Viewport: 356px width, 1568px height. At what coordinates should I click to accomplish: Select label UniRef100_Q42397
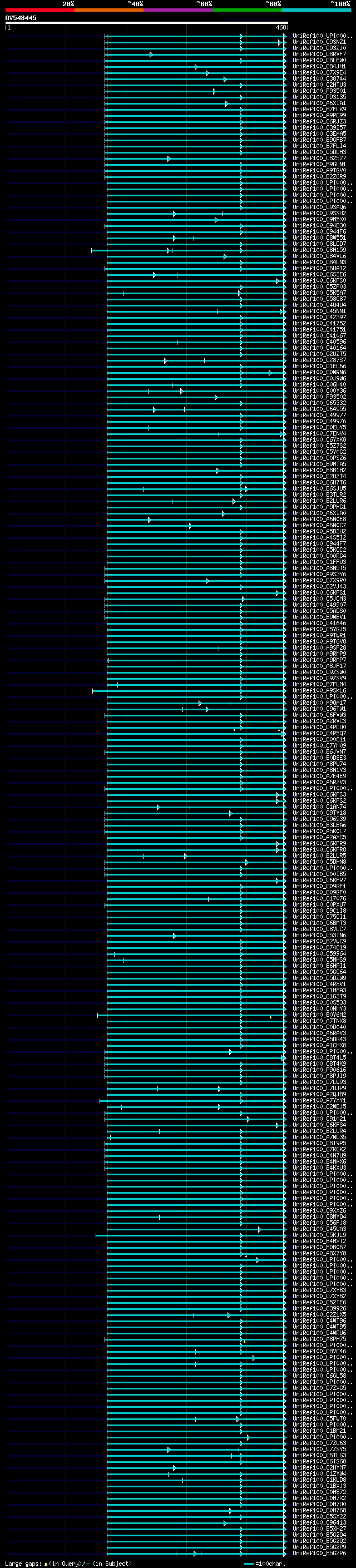click(x=319, y=317)
